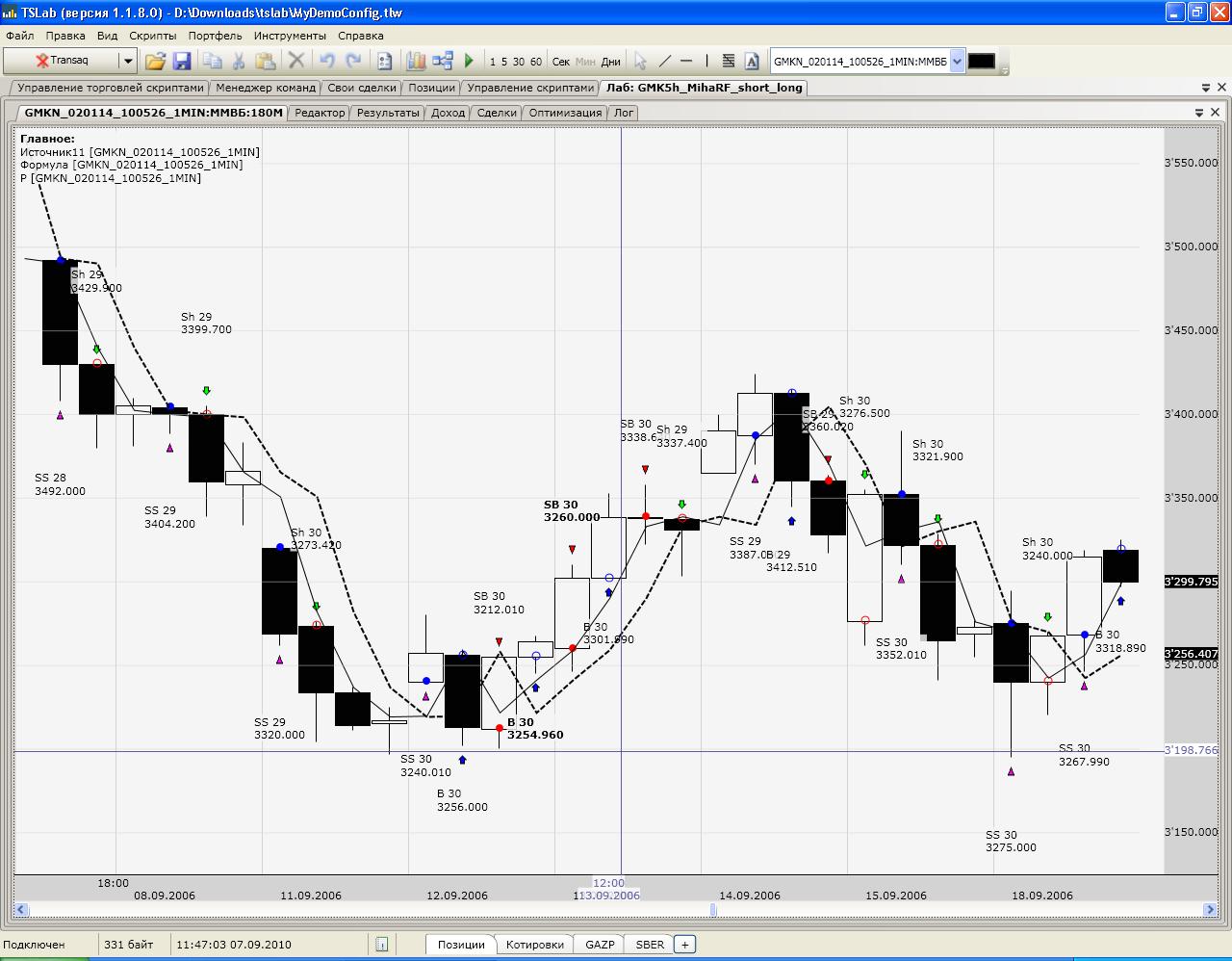Open the Доход tab
The height and width of the screenshot is (961, 1232).
coord(448,113)
